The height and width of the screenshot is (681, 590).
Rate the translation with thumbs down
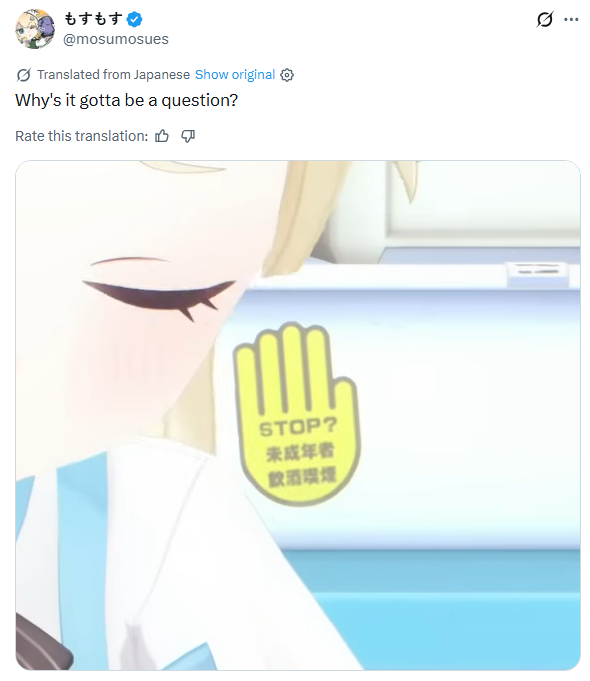tap(188, 136)
